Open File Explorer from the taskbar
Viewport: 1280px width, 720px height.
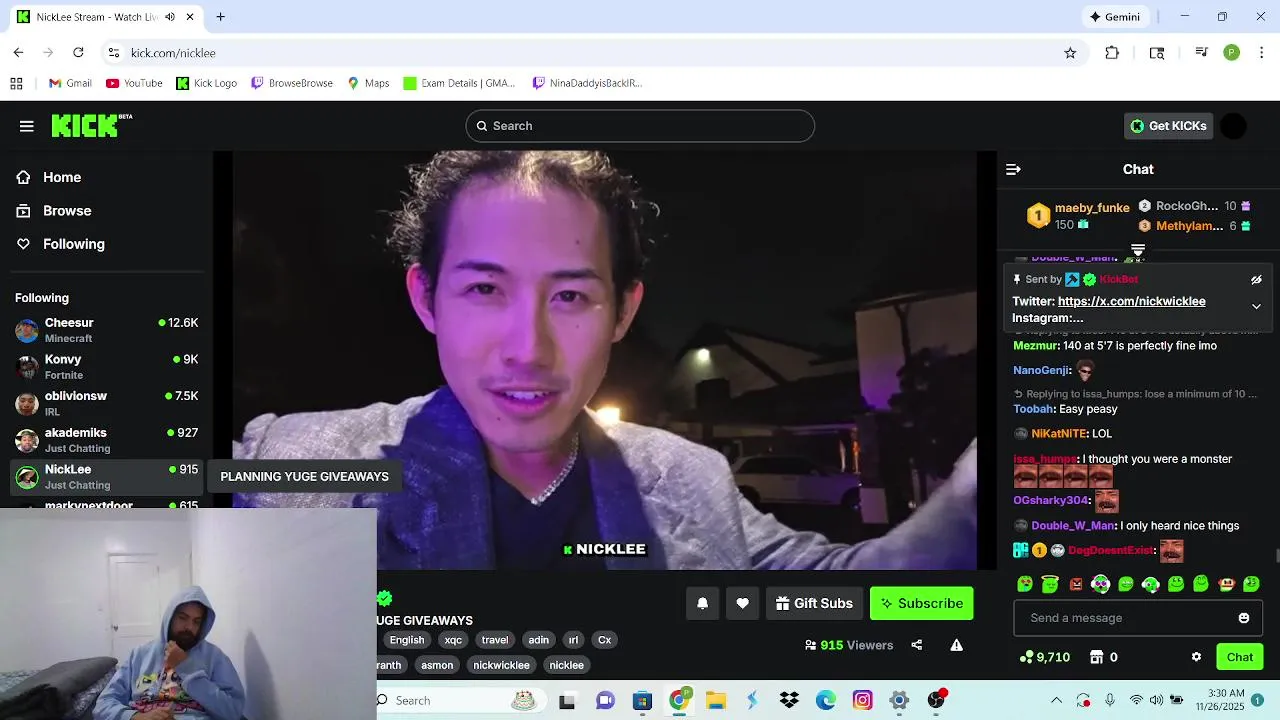(x=716, y=700)
